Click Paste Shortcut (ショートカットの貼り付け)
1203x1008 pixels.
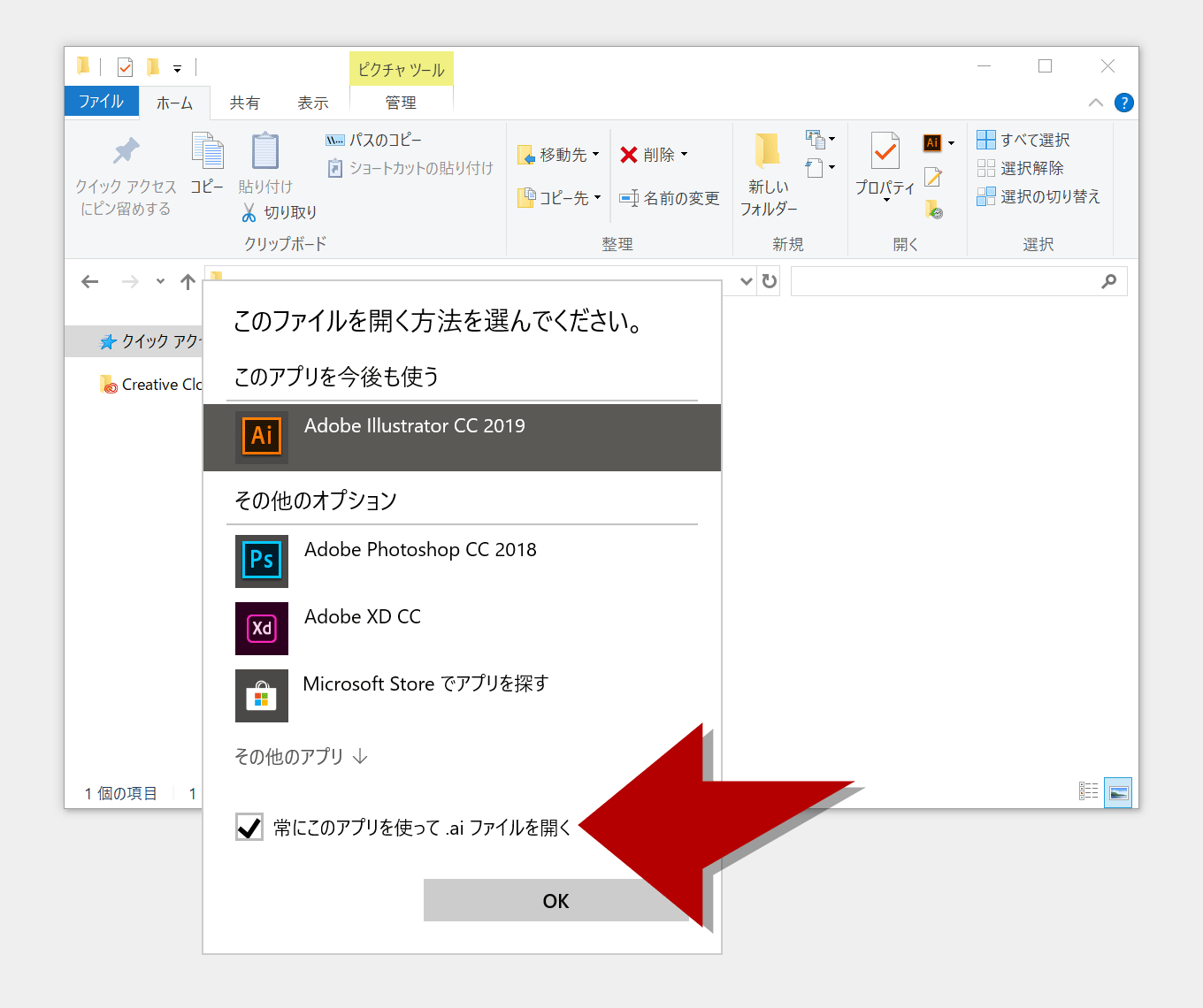[x=410, y=168]
